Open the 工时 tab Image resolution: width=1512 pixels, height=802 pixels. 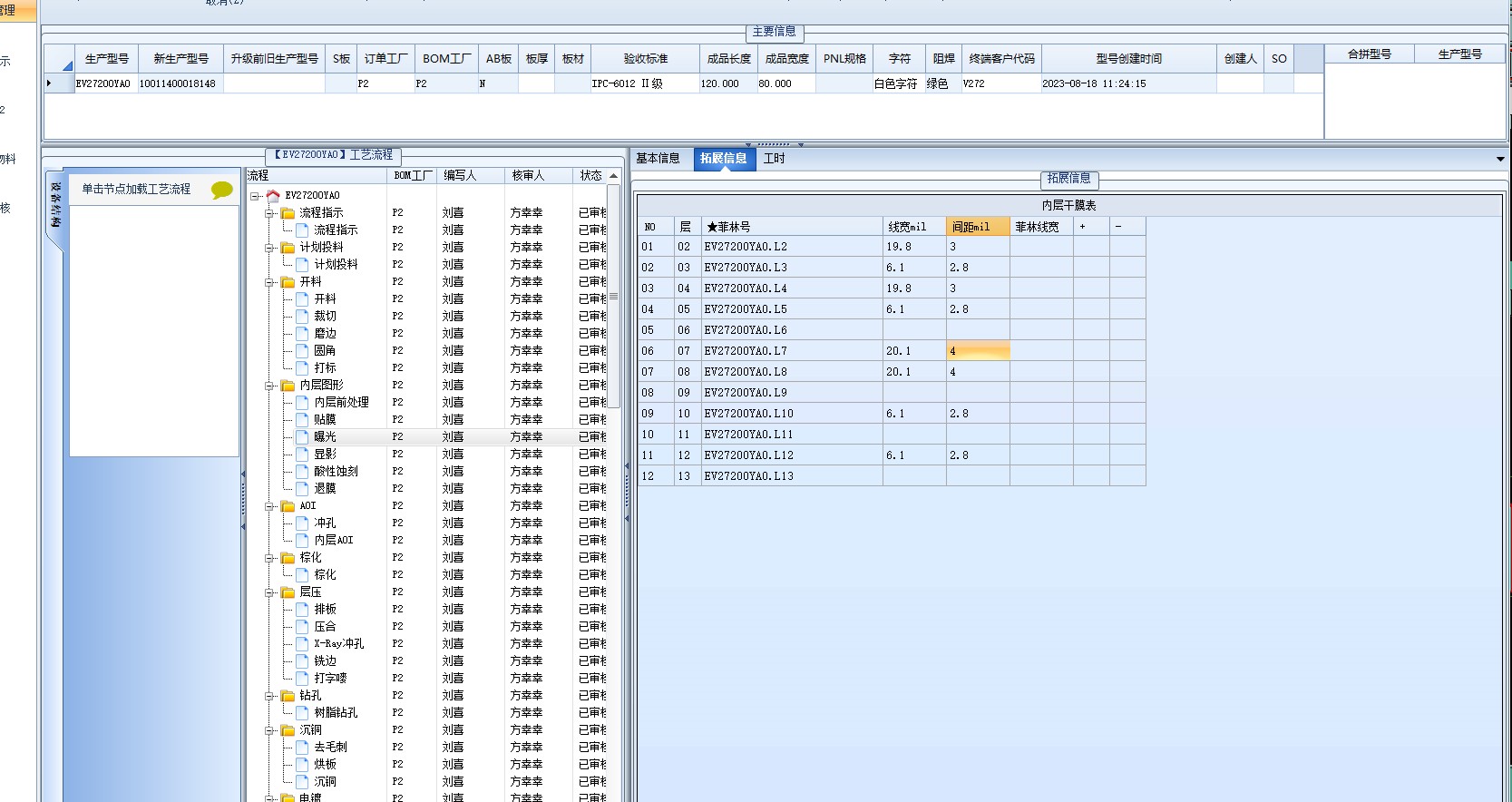(x=774, y=159)
